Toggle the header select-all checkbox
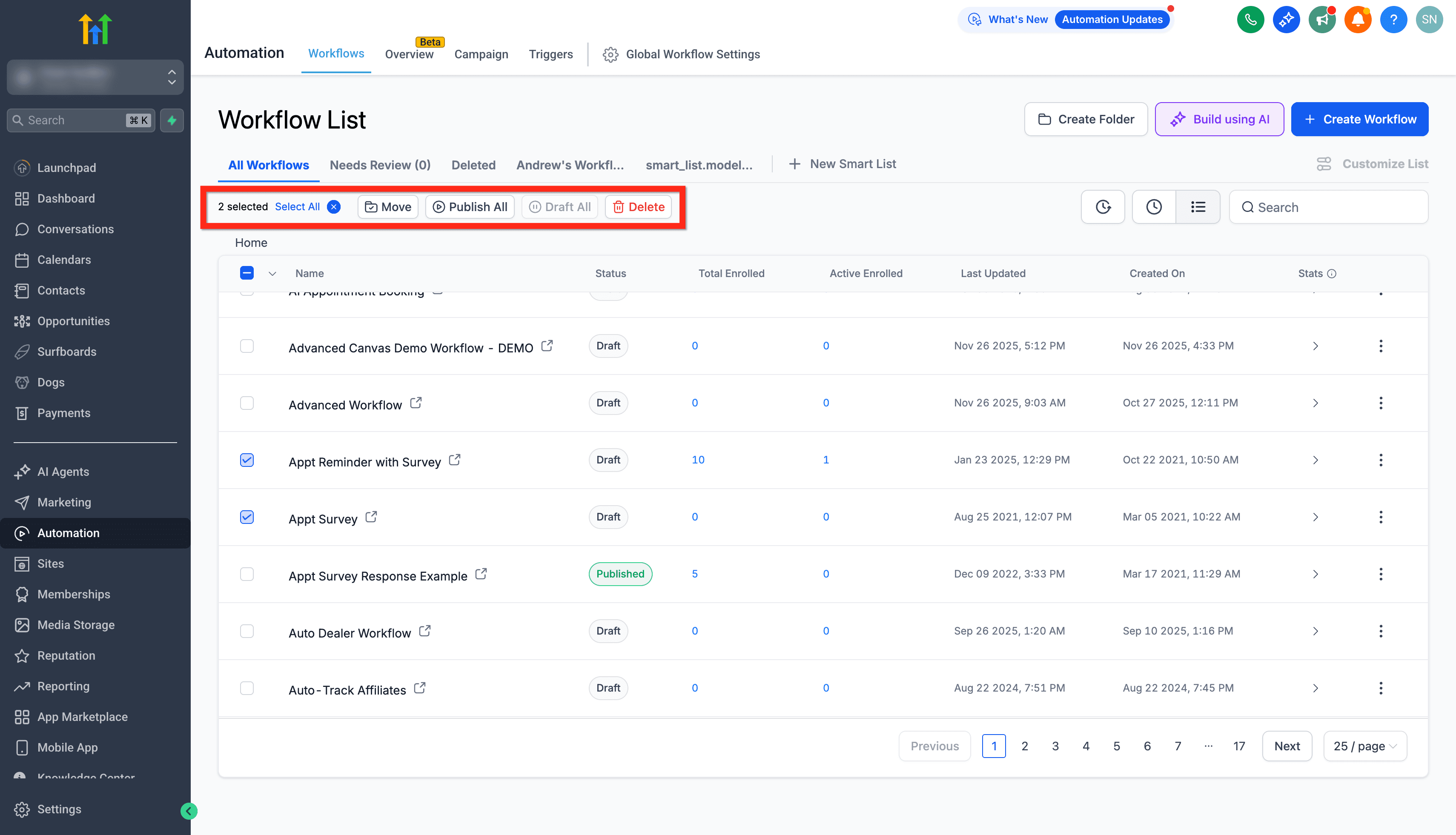 click(246, 273)
